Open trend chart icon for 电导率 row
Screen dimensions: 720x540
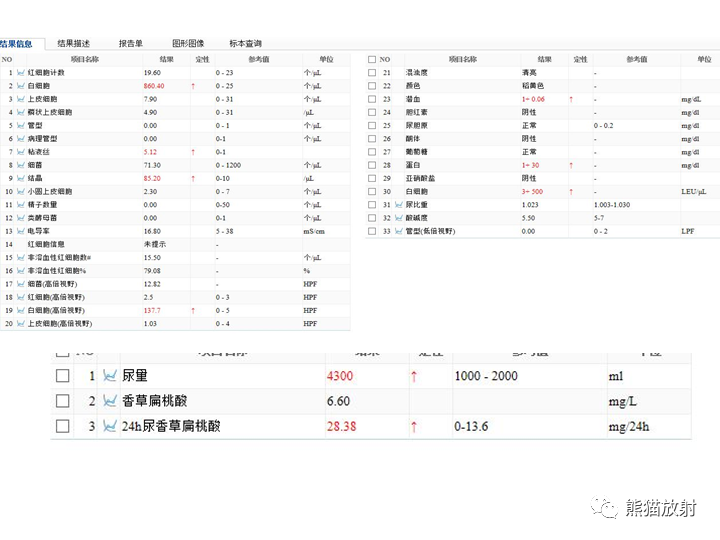[x=21, y=231]
